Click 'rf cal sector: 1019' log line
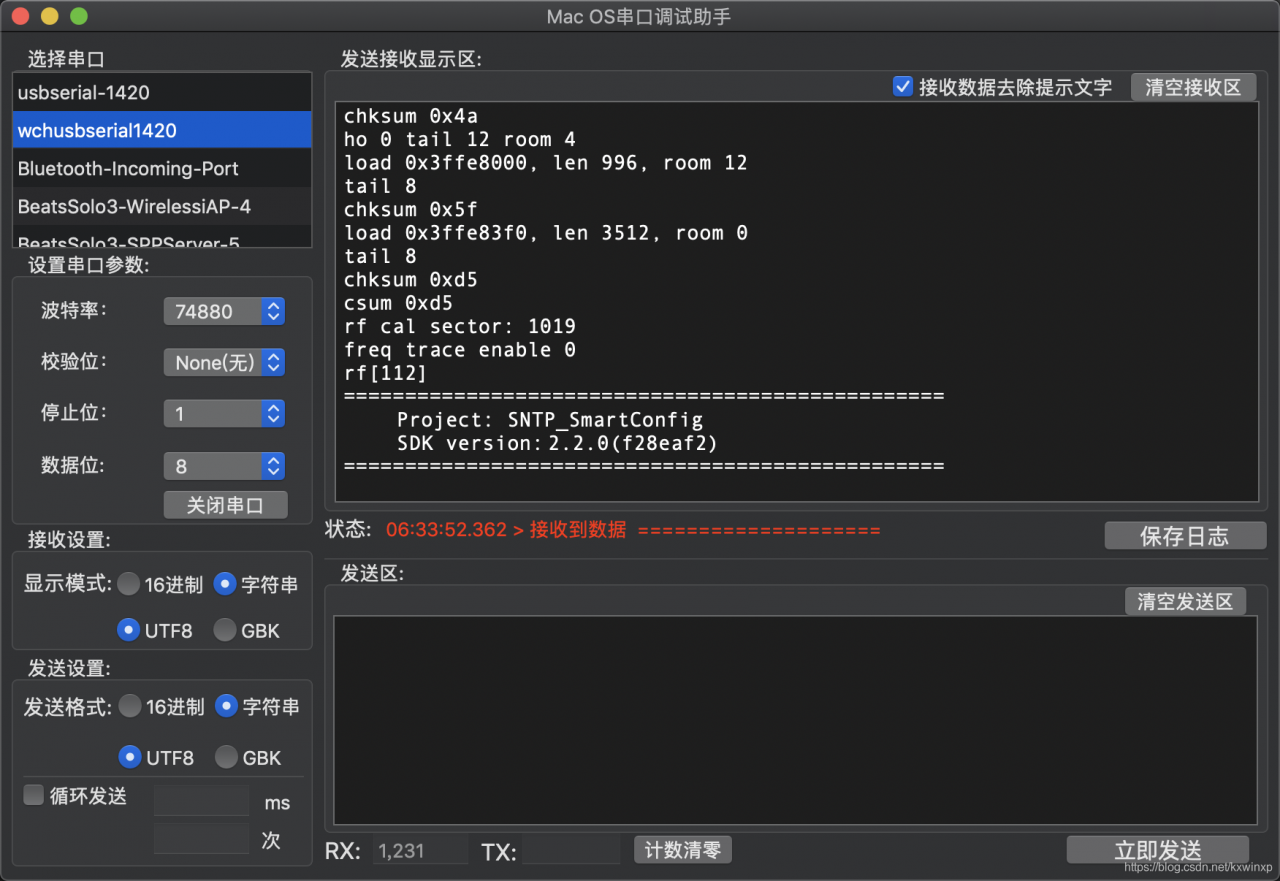Viewport: 1280px width, 881px height. pos(460,326)
